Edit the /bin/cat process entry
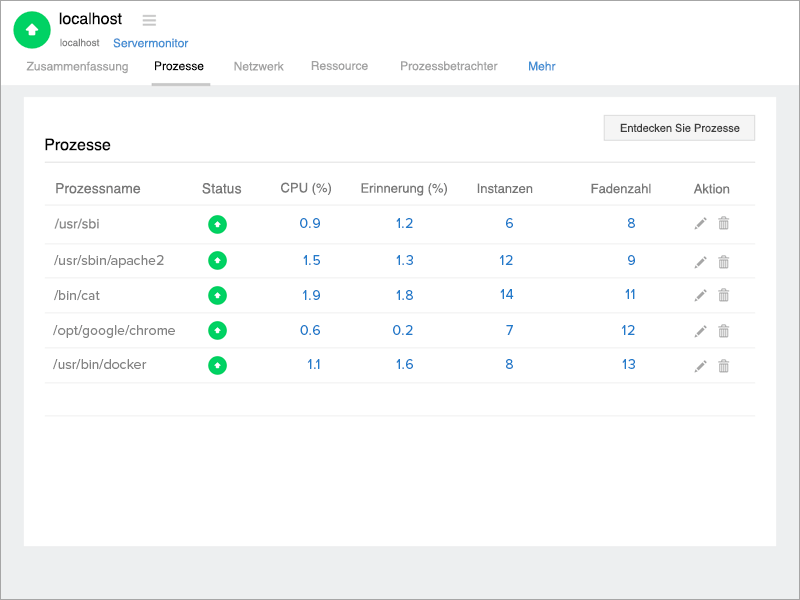 (x=700, y=296)
